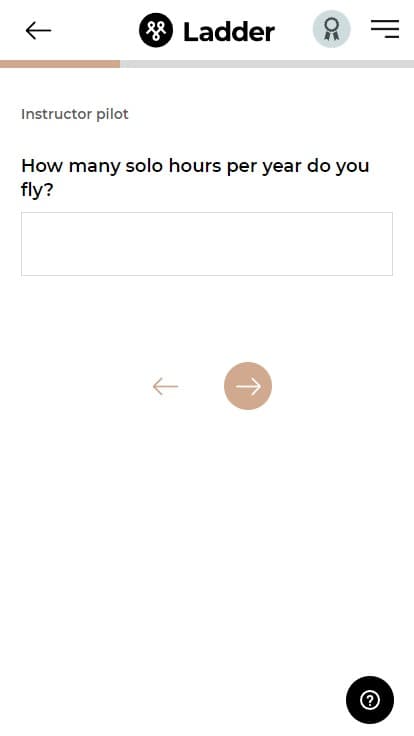
Task: Open support chat via floating help circle
Action: (370, 700)
